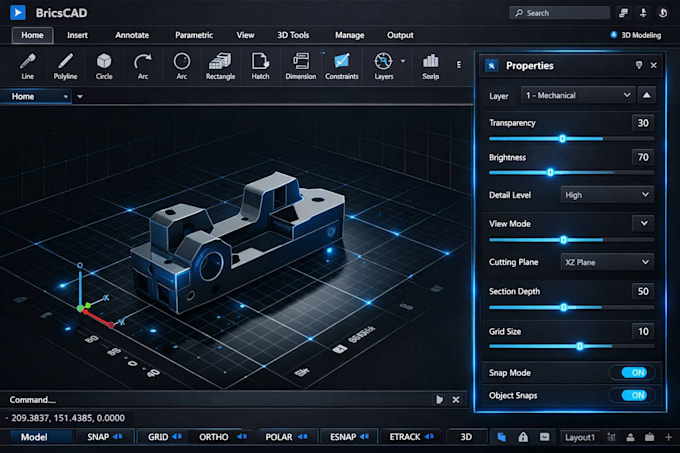
Task: Open the 3D Tools ribbon tab
Action: [293, 35]
